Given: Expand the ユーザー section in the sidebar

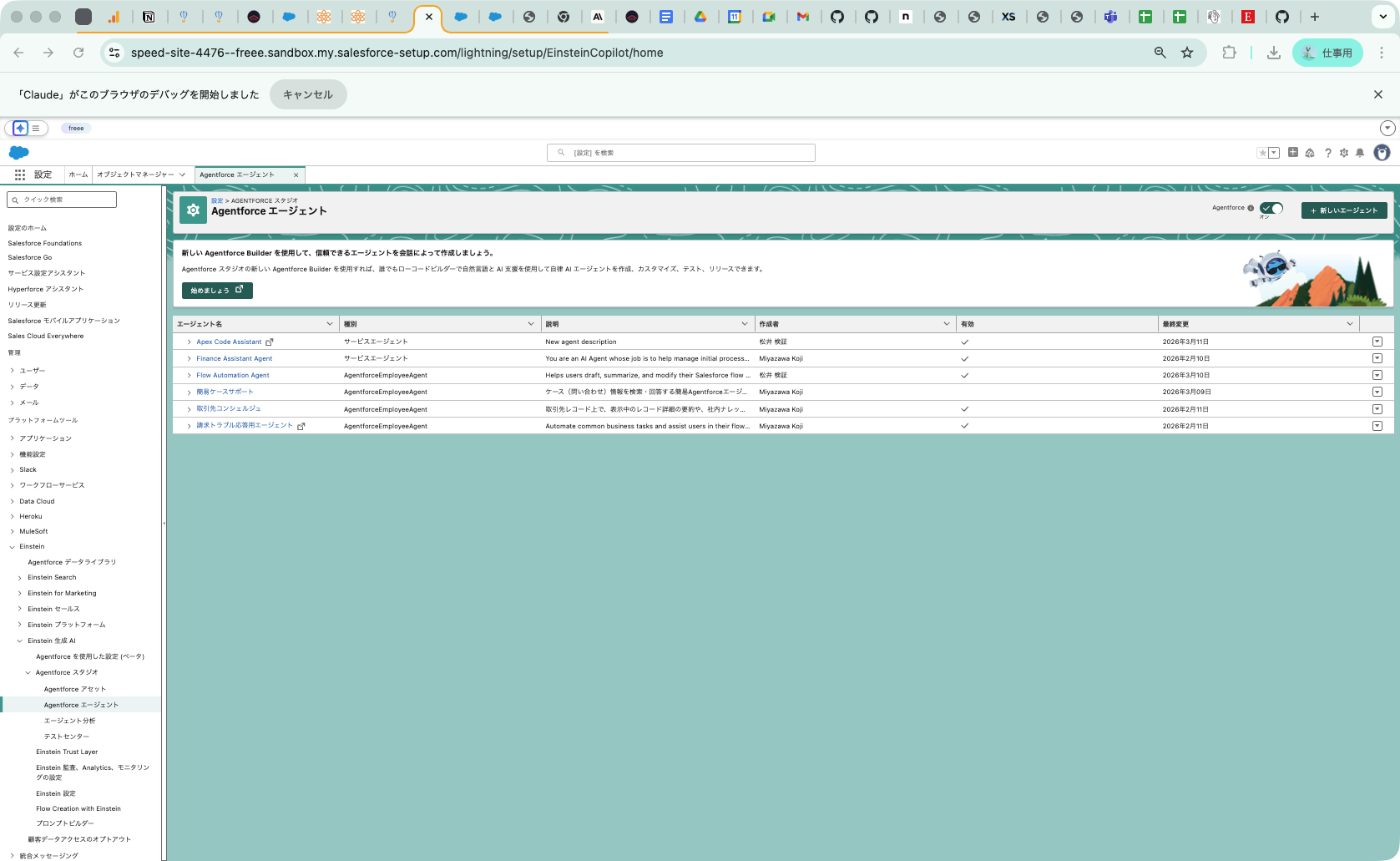Looking at the screenshot, I should point(12,371).
